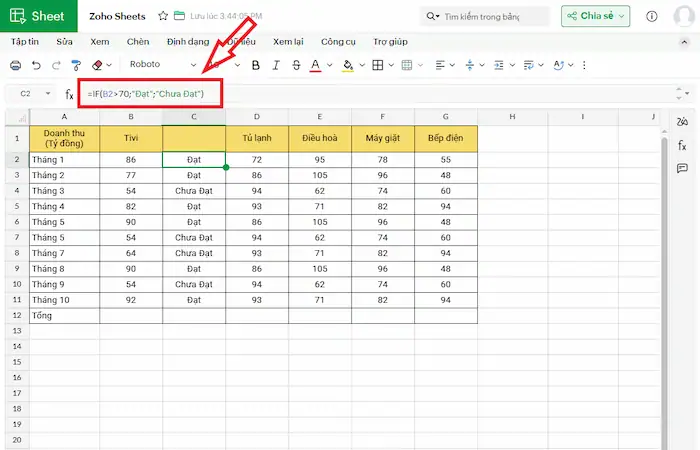Click the folder icon beside title
700x450 pixels.
179,16
